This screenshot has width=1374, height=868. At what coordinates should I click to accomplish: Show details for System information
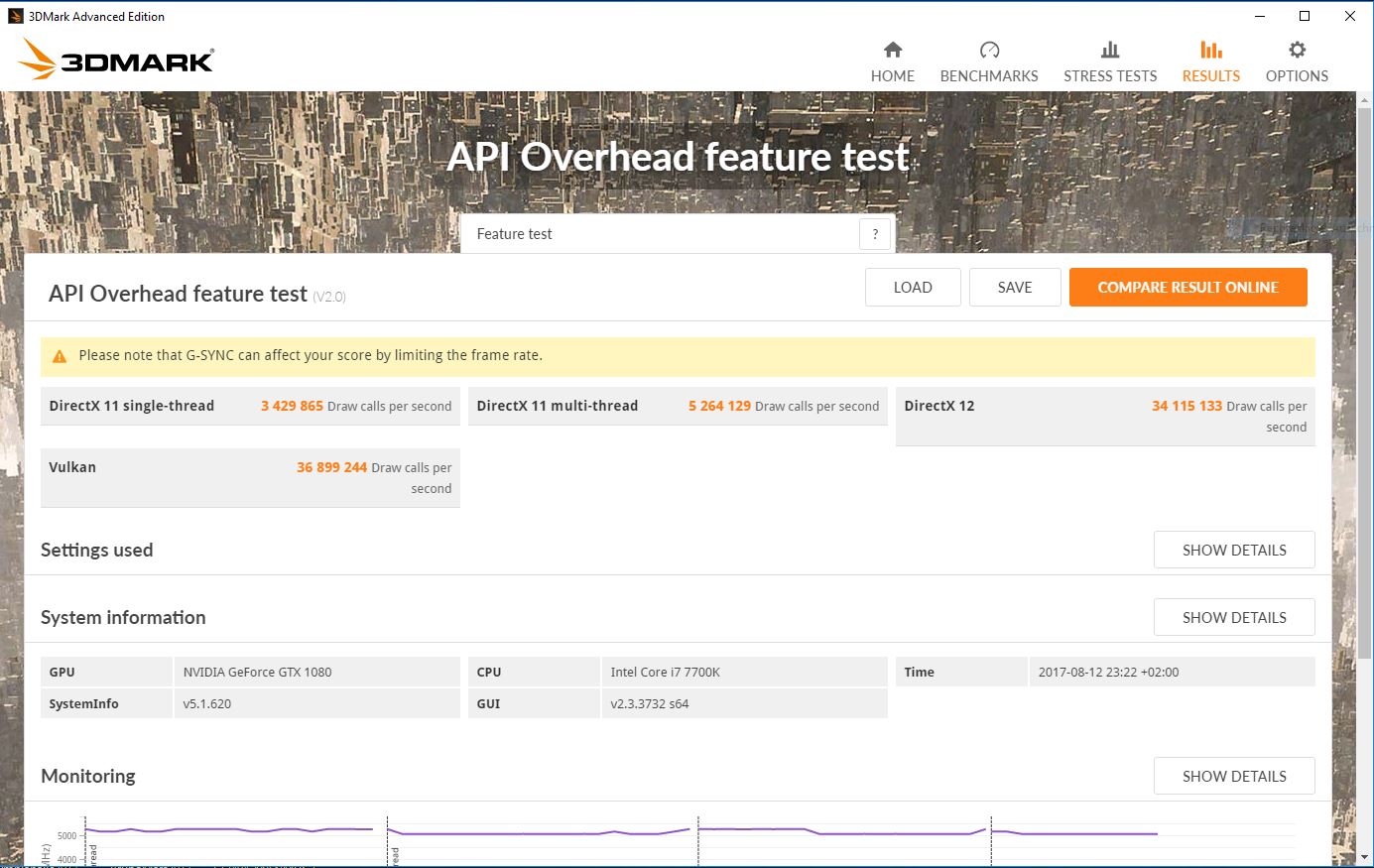(1234, 617)
